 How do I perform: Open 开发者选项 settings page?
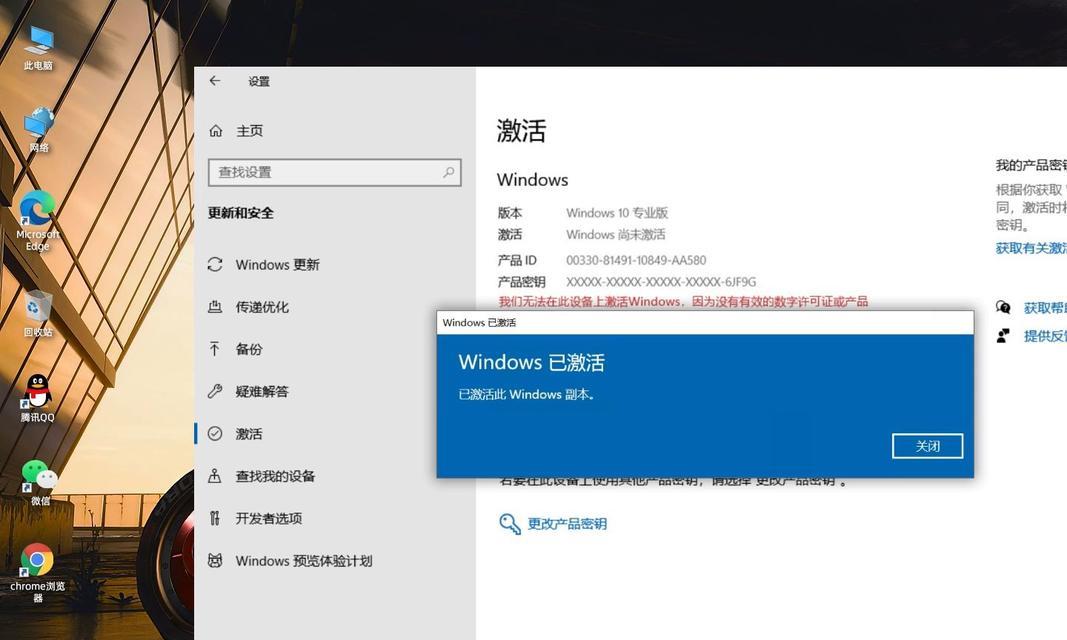[269, 518]
